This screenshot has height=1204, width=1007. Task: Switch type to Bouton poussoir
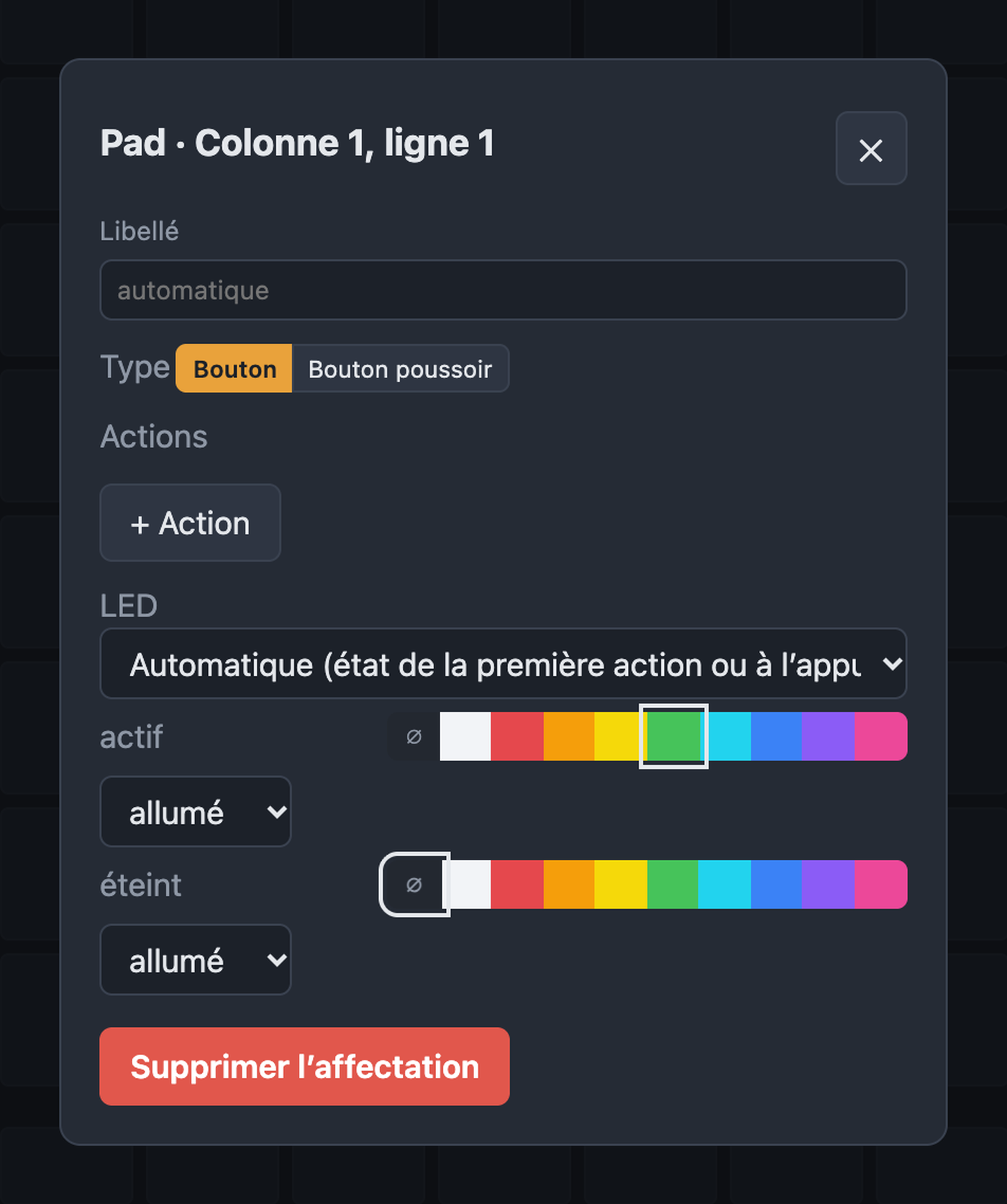(401, 368)
